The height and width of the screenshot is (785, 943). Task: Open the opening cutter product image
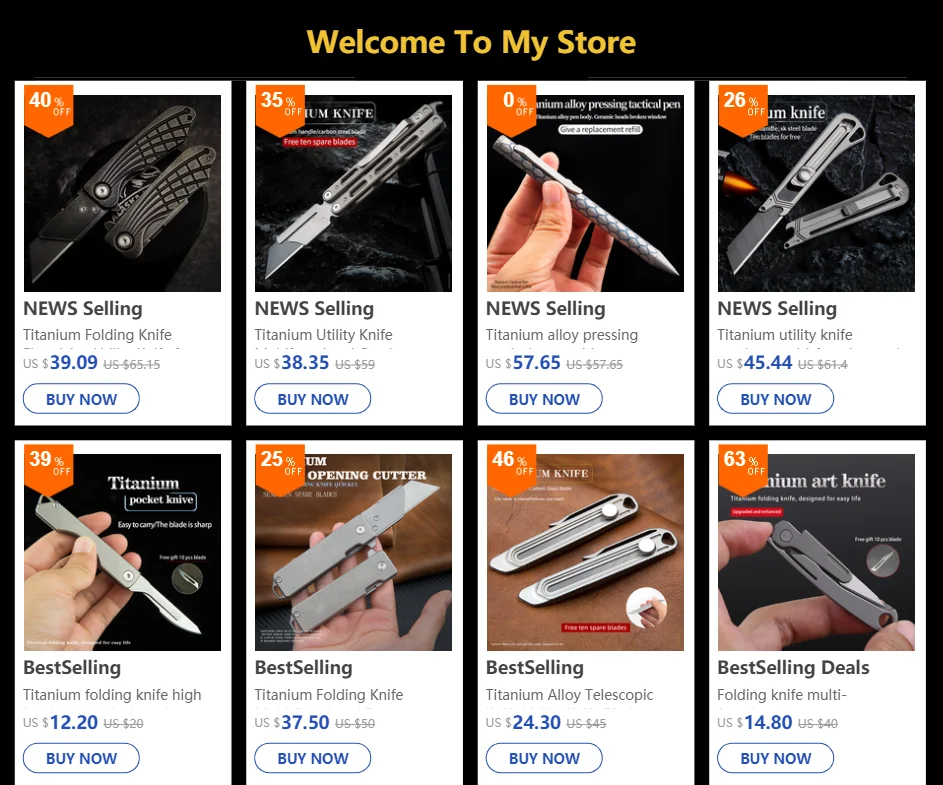354,552
